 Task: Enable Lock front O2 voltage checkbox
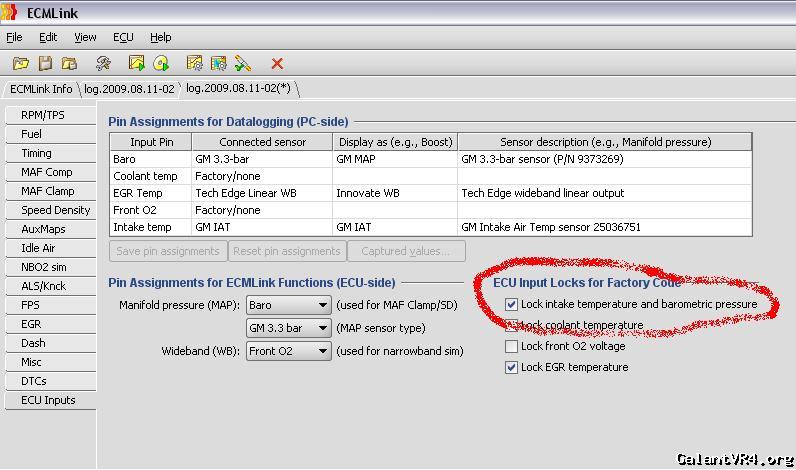(512, 346)
